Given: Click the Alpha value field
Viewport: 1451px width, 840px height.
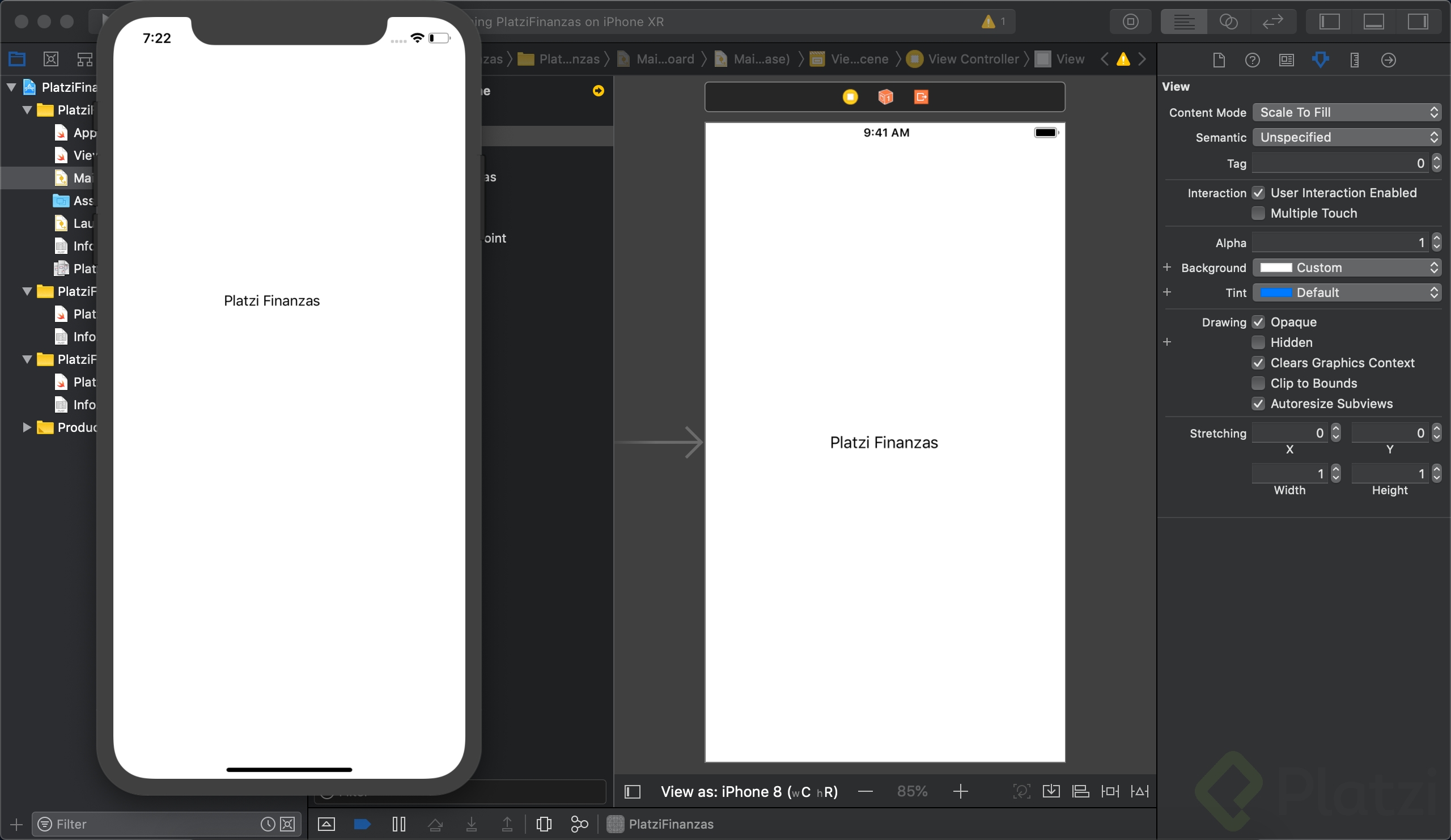Looking at the screenshot, I should tap(1339, 243).
